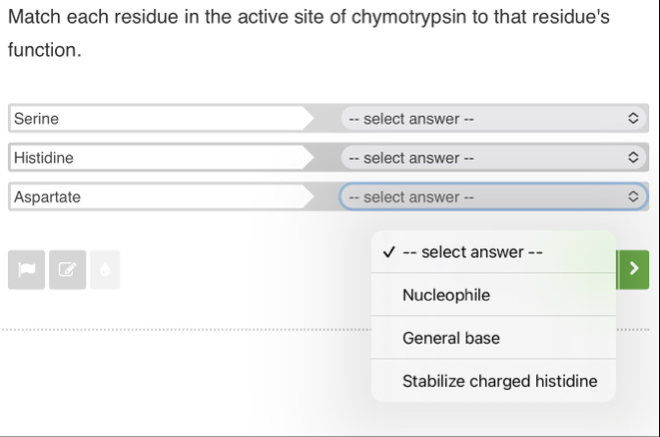Click the checkmark beside select answer
660x437 pixels.
[x=388, y=252]
